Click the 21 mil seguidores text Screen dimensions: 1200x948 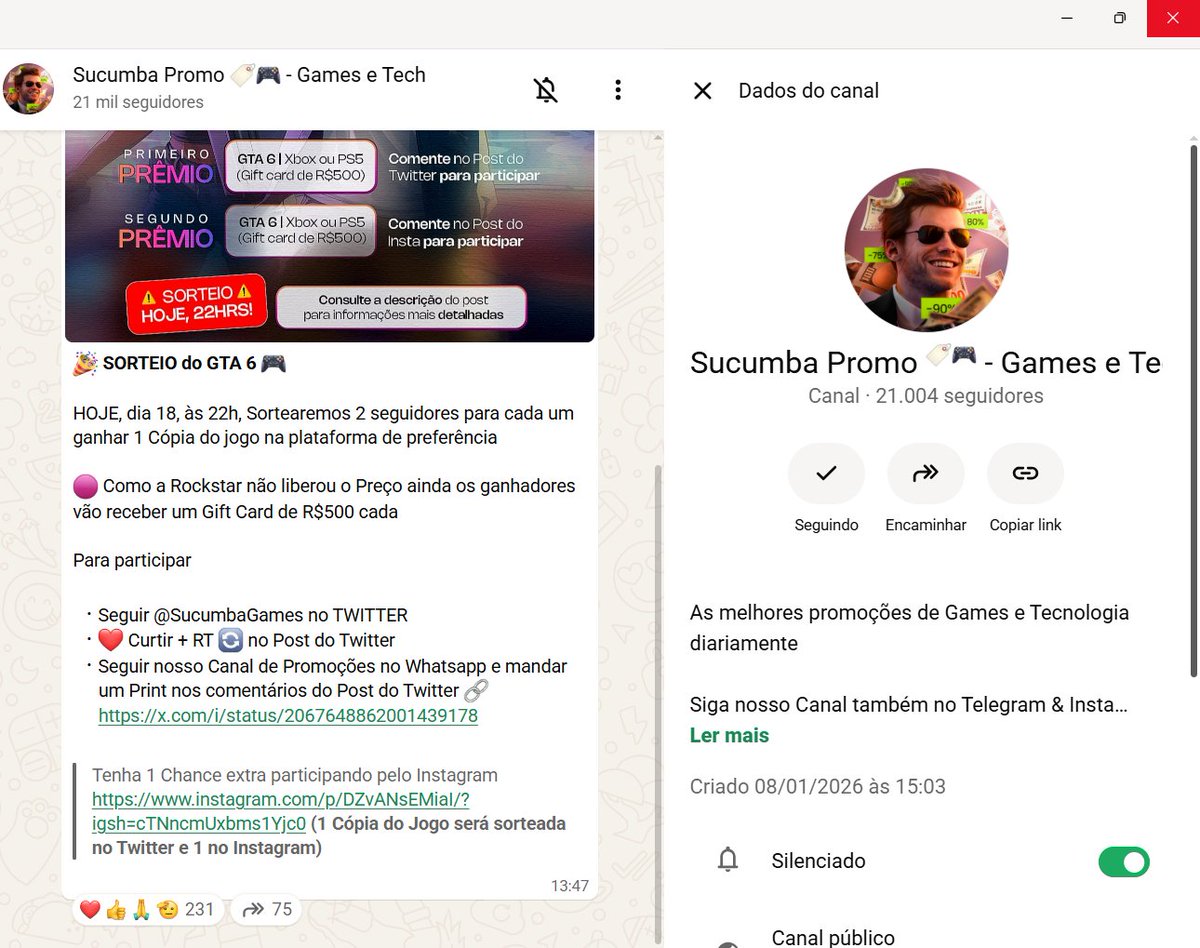coord(138,102)
